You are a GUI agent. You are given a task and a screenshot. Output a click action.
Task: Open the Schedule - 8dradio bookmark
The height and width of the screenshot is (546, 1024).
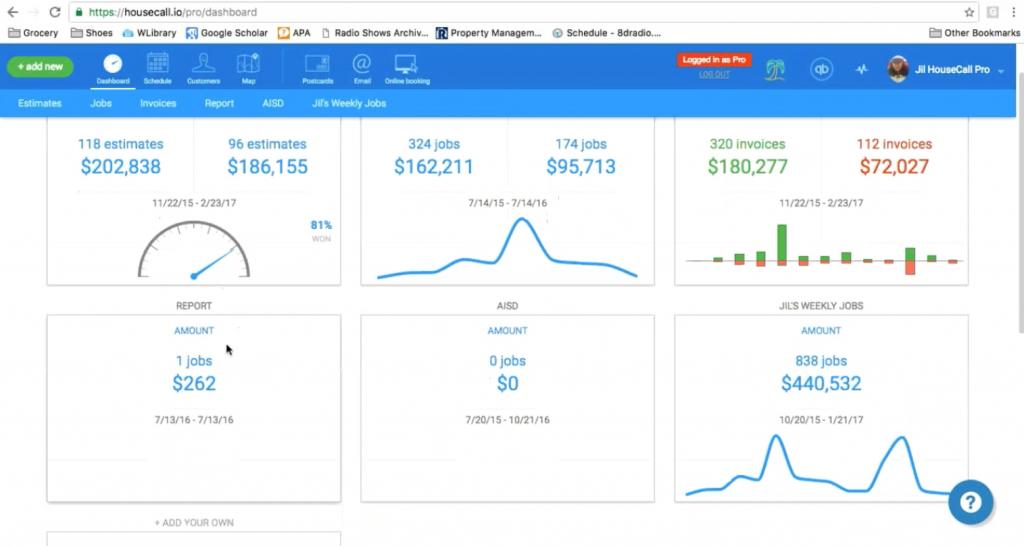pos(607,33)
